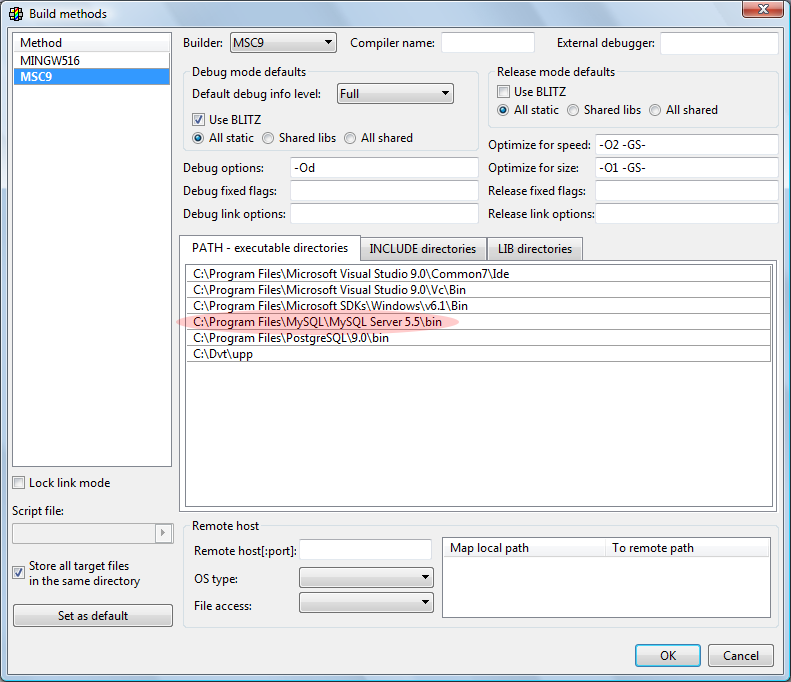Select All shared for release mode

click(x=655, y=110)
